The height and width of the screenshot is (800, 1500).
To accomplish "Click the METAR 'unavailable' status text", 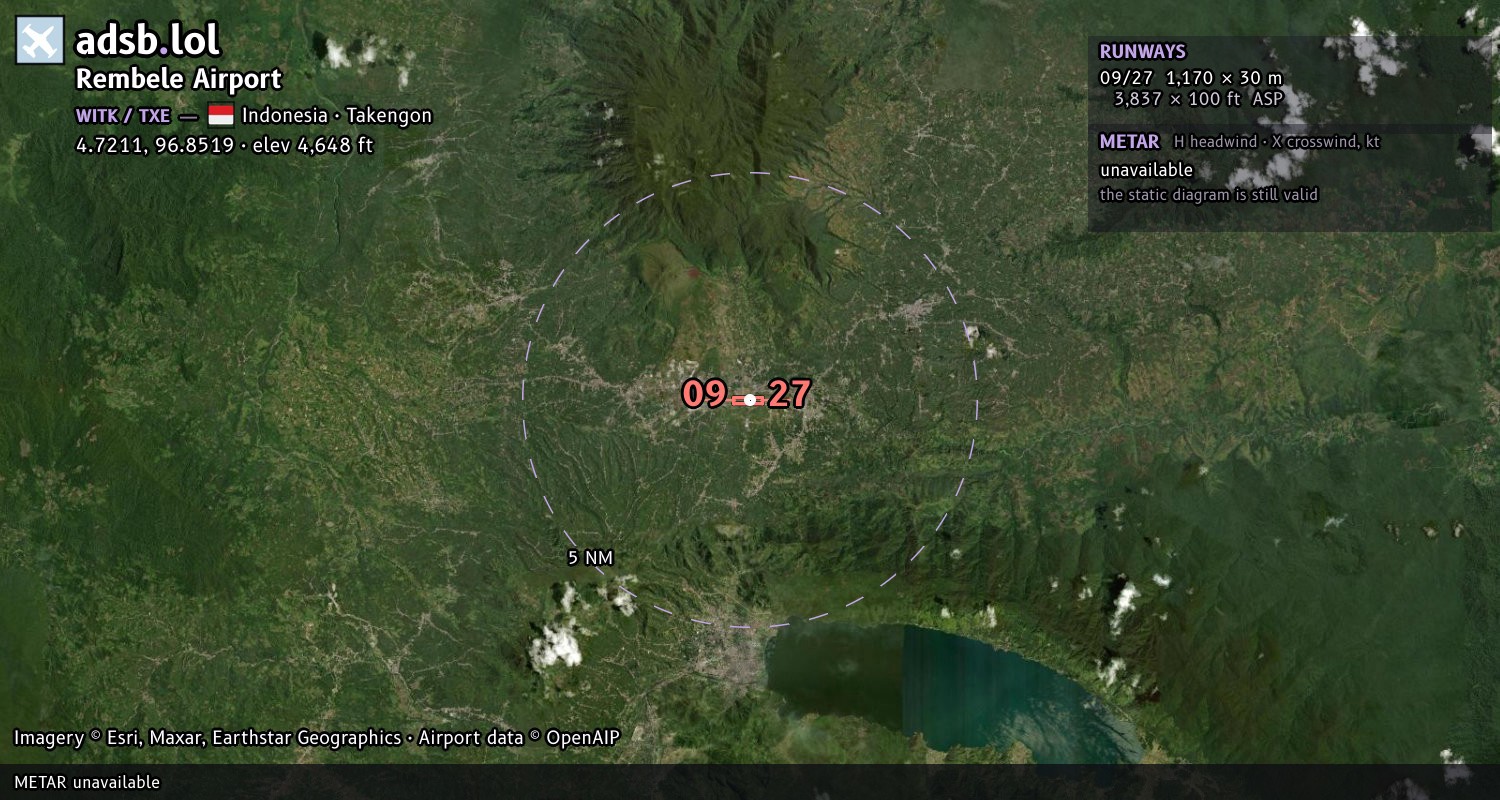I will coord(1146,170).
